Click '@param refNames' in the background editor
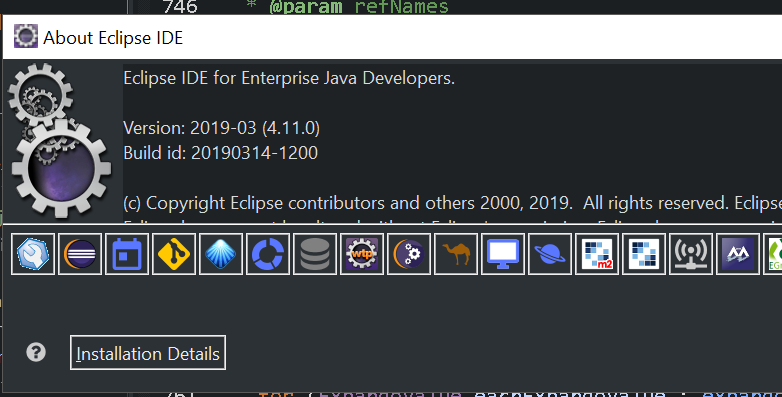 point(359,6)
